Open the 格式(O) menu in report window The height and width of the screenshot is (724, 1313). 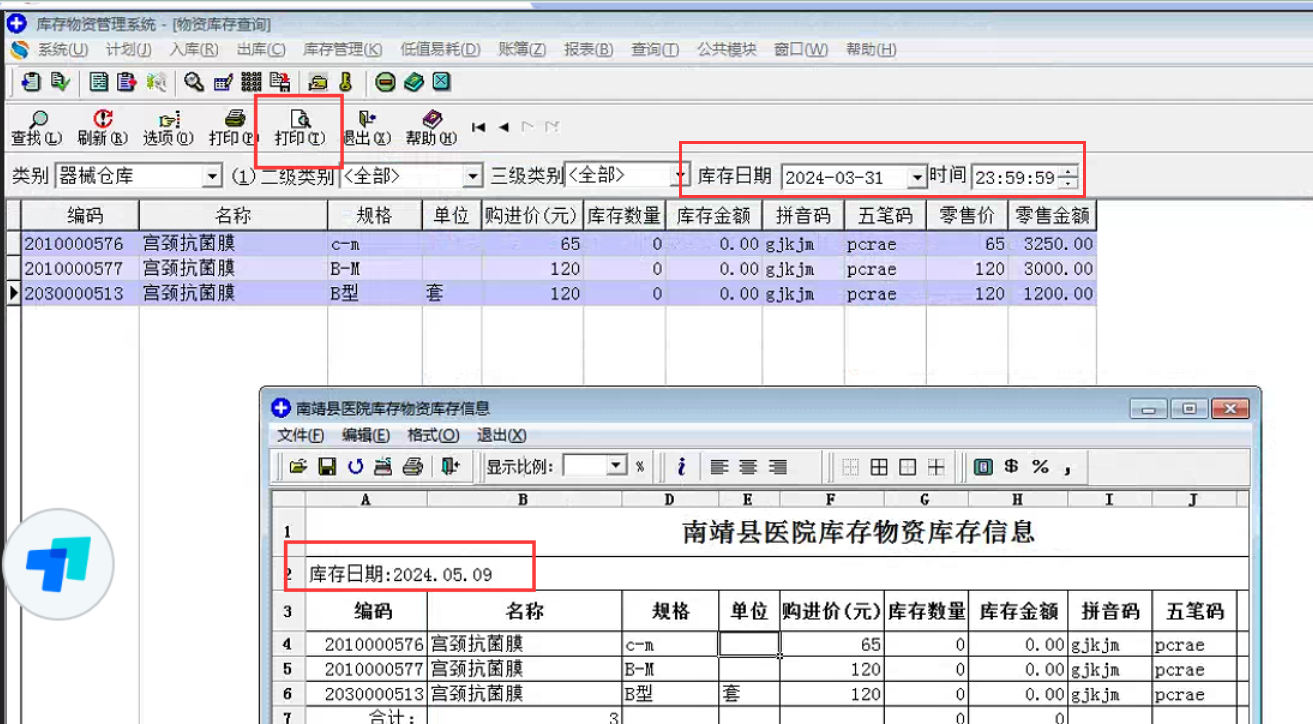(x=433, y=435)
